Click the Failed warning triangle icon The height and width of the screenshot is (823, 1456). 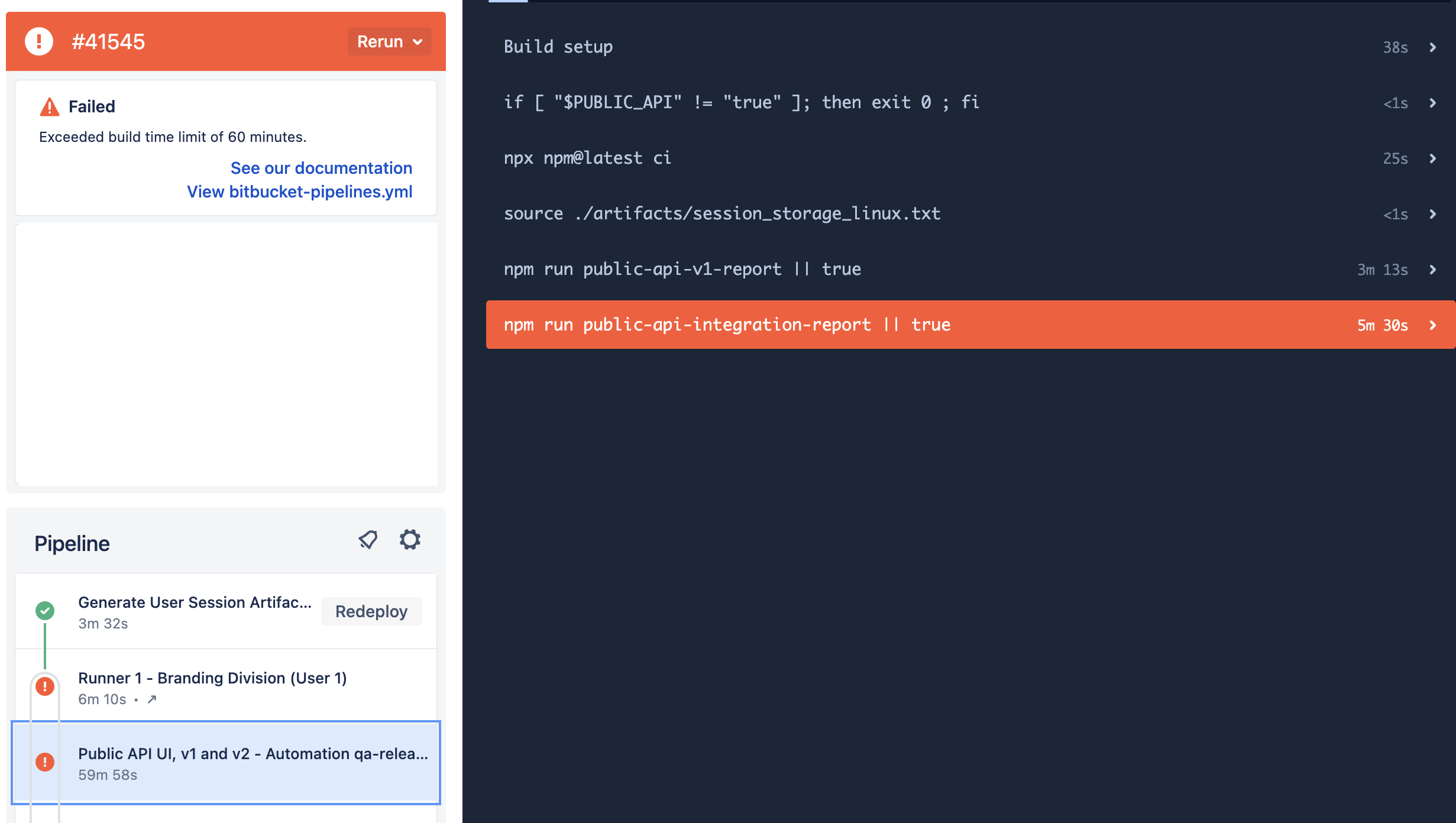tap(50, 106)
